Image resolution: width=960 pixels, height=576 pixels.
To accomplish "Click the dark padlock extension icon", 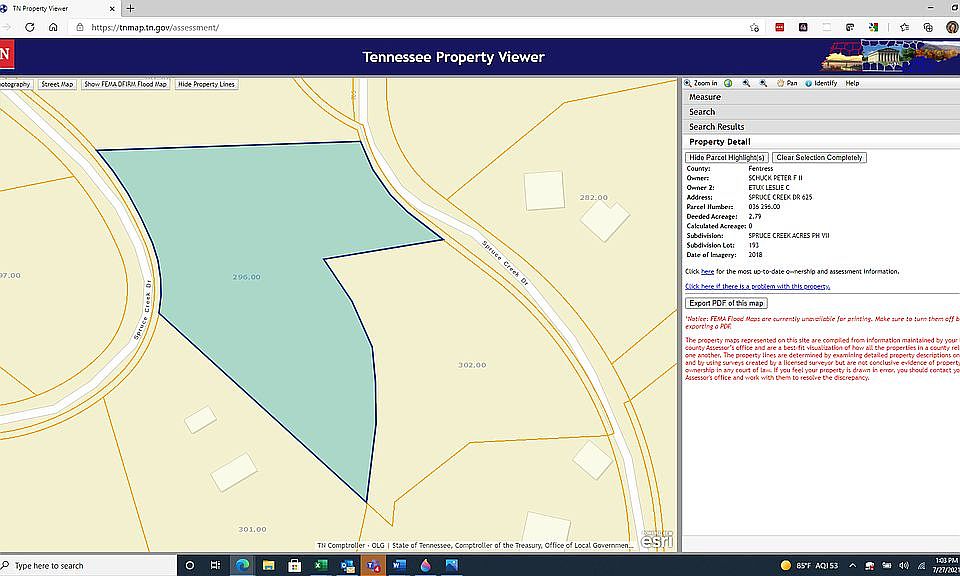I will [x=803, y=28].
